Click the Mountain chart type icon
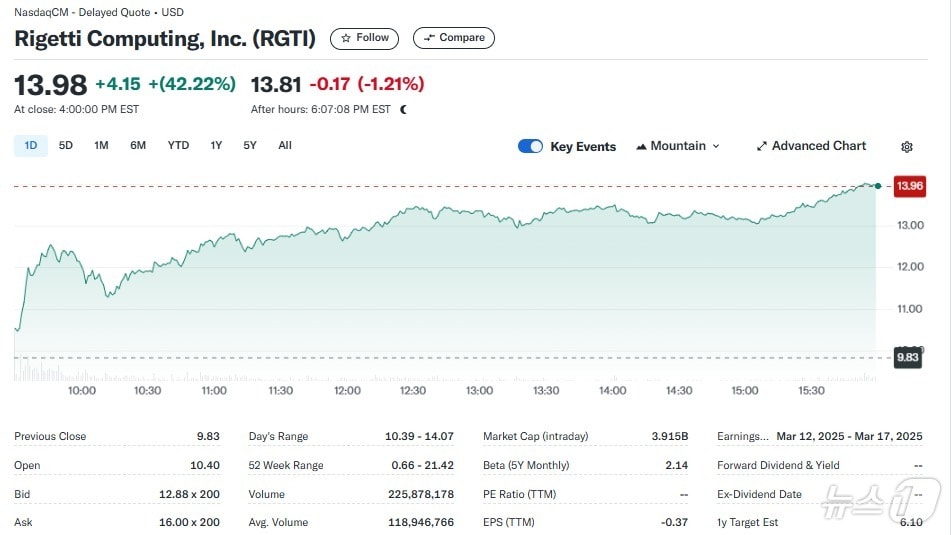Image resolution: width=951 pixels, height=535 pixels. tap(641, 147)
